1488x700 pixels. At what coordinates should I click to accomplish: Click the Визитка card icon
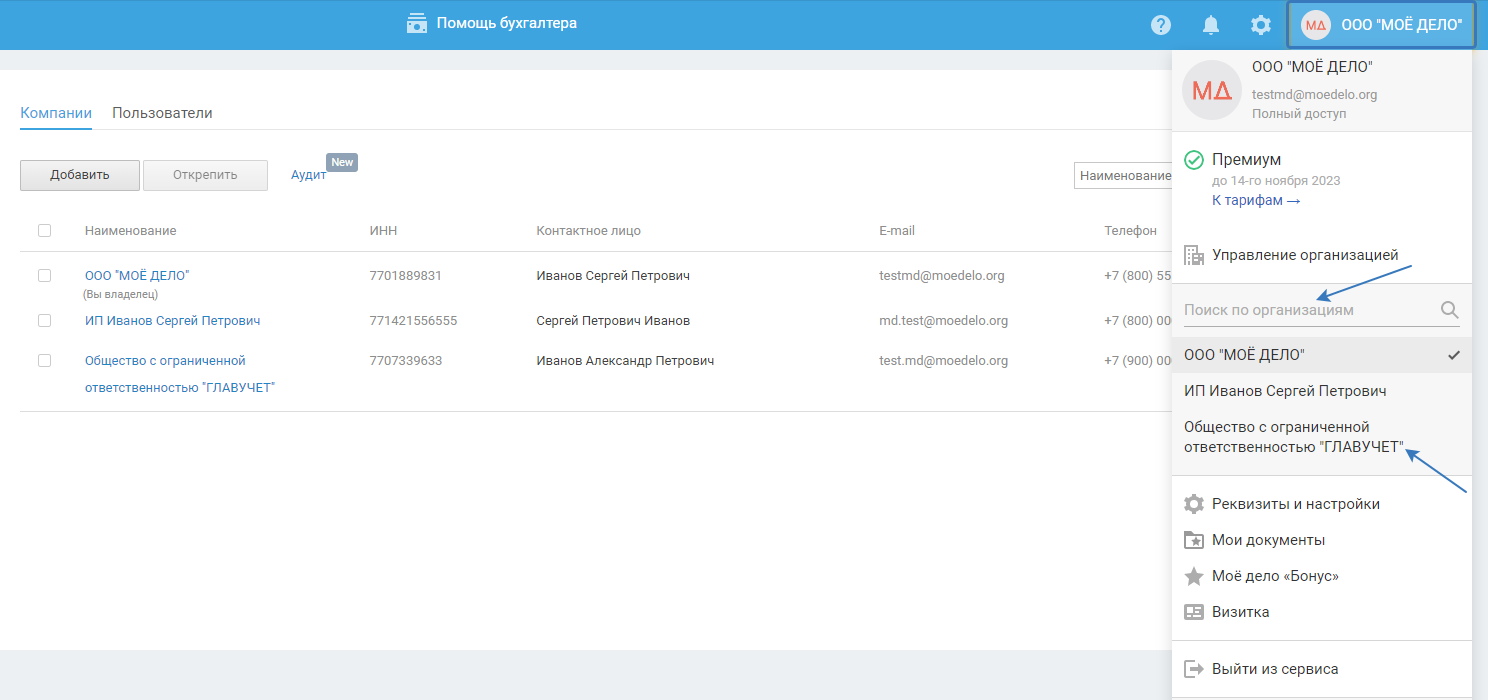(1194, 612)
